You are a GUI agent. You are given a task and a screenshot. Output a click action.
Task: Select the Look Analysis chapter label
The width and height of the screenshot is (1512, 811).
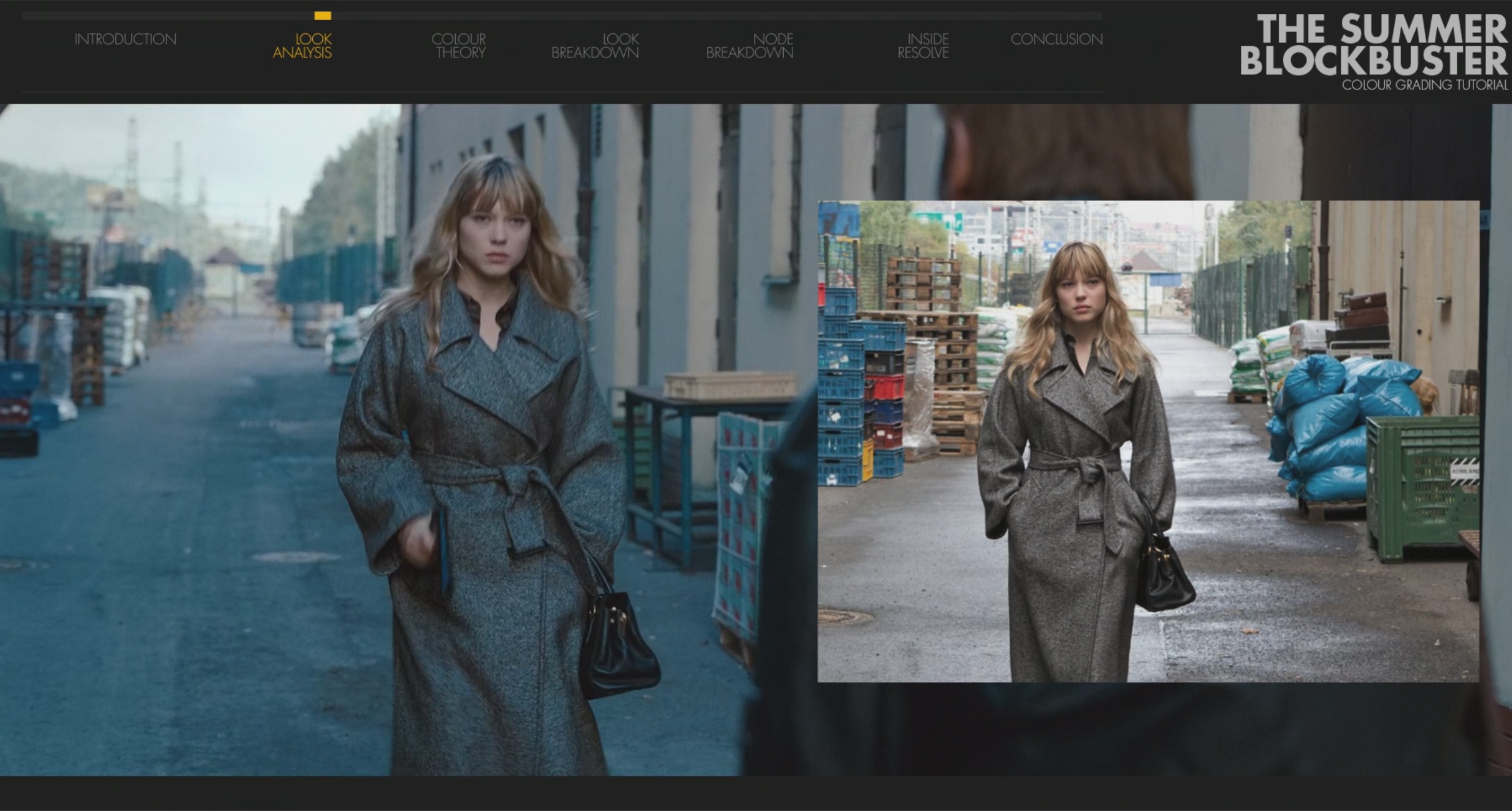302,46
